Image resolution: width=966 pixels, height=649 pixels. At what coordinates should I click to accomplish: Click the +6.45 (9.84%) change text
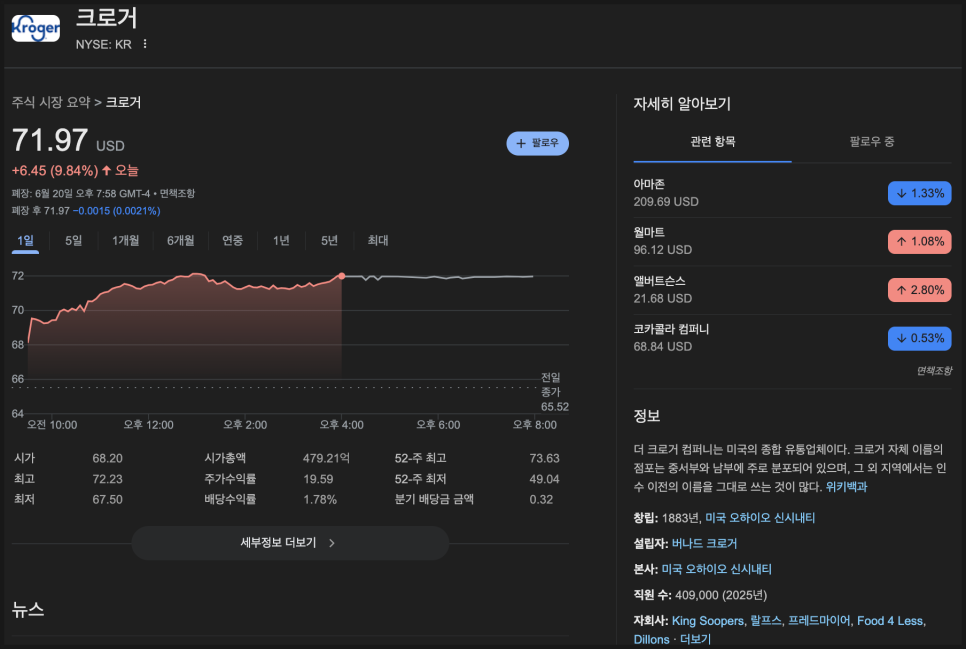click(x=55, y=171)
